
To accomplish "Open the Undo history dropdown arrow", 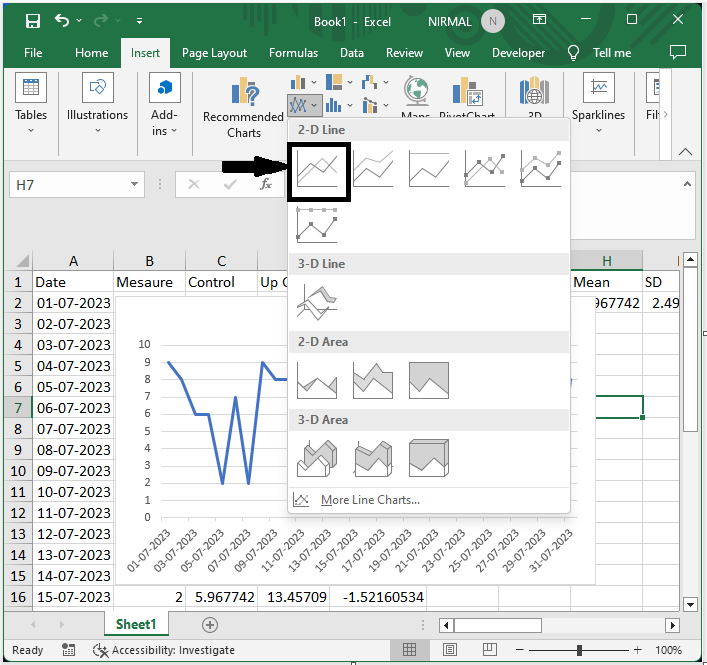I will click(x=79, y=21).
